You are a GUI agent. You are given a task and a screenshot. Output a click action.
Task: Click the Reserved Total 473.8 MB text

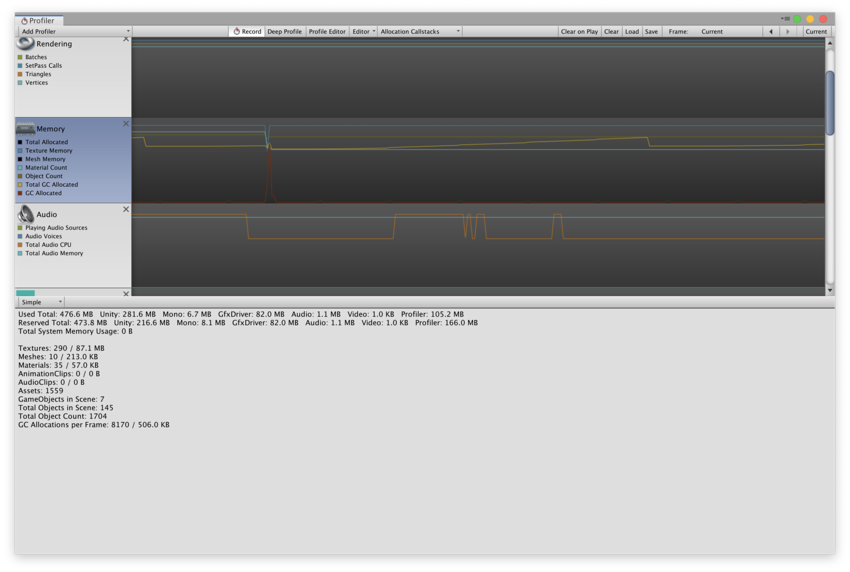tap(62, 323)
